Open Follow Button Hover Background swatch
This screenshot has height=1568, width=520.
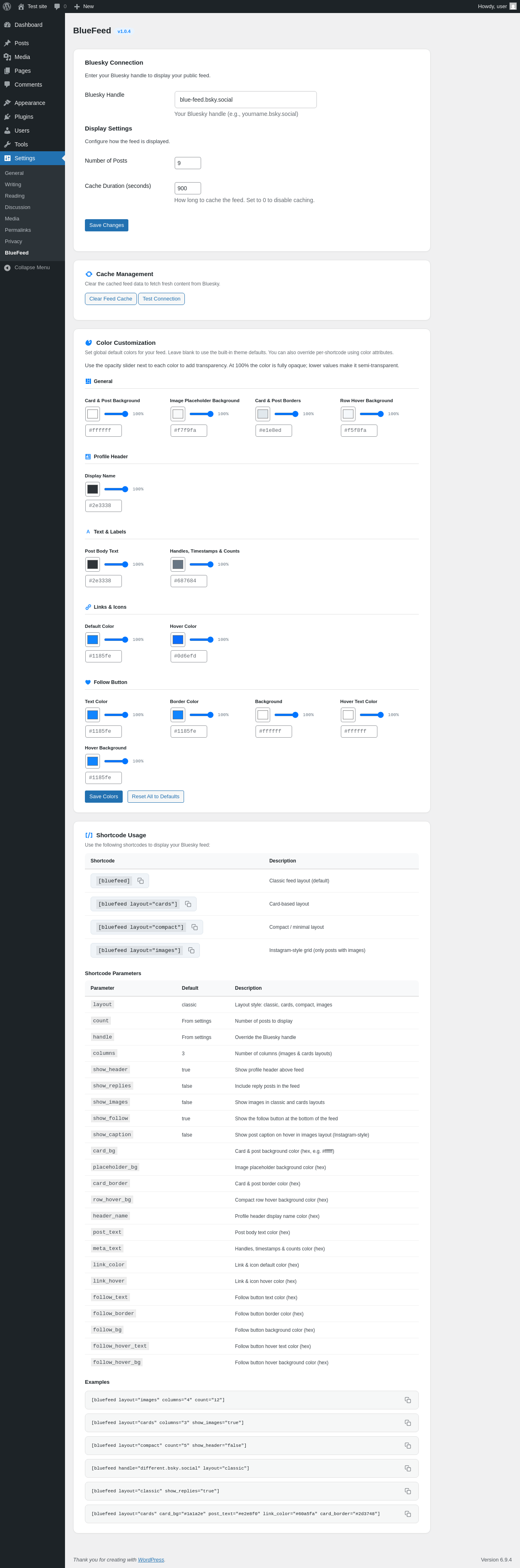click(x=93, y=761)
